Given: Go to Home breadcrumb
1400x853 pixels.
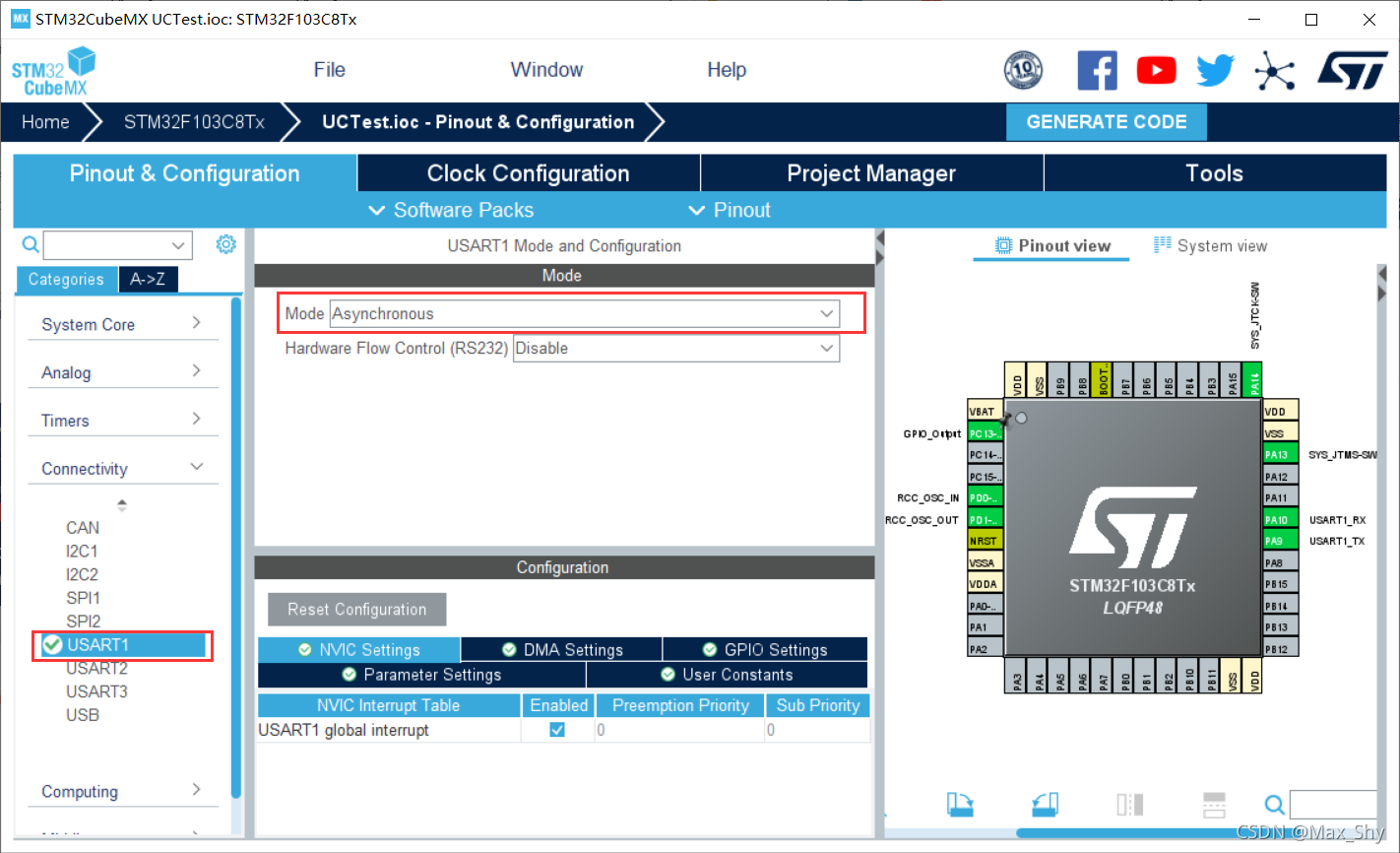Looking at the screenshot, I should coord(45,122).
